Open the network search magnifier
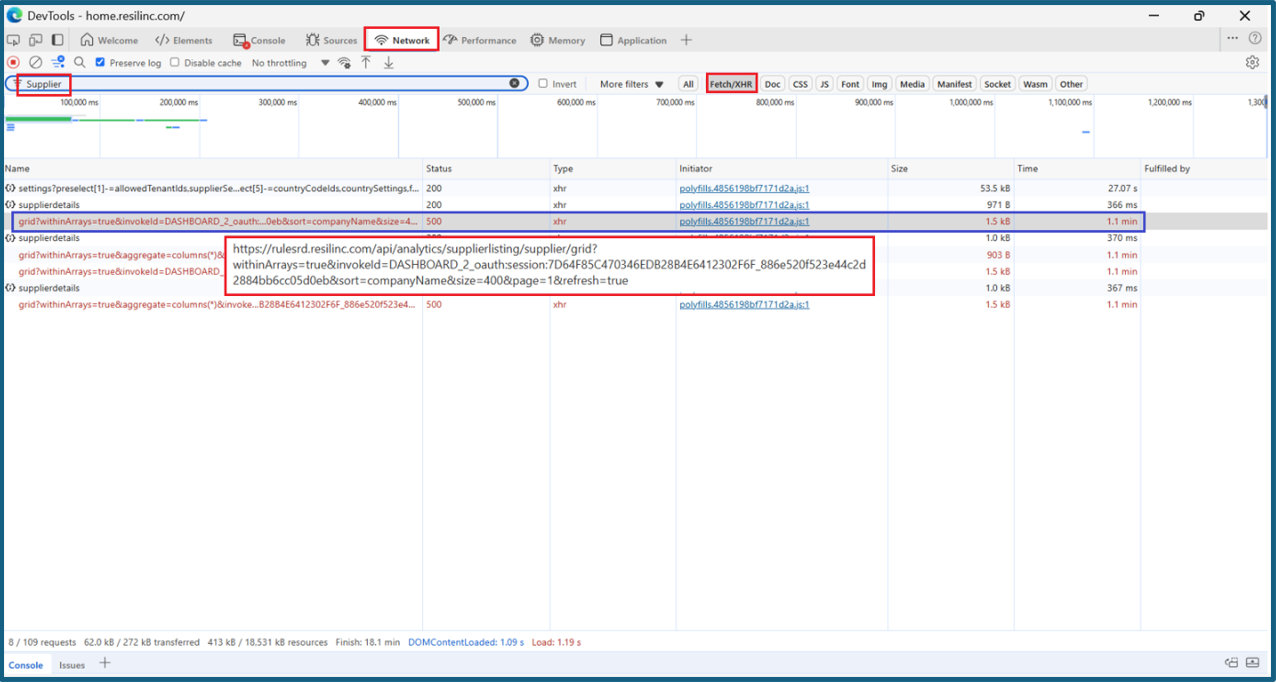 coord(80,62)
